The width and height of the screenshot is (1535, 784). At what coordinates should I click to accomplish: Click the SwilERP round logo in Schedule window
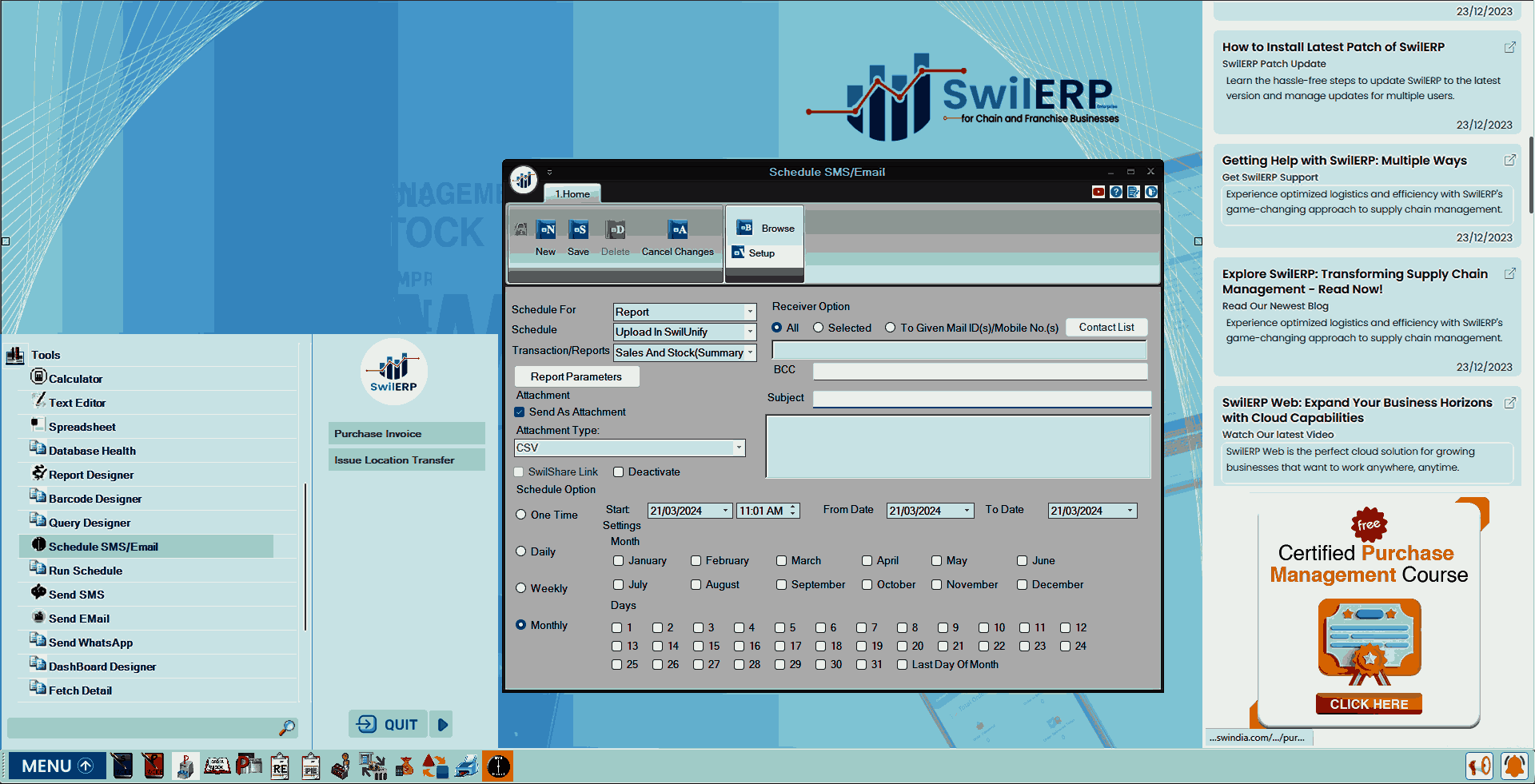pos(524,180)
